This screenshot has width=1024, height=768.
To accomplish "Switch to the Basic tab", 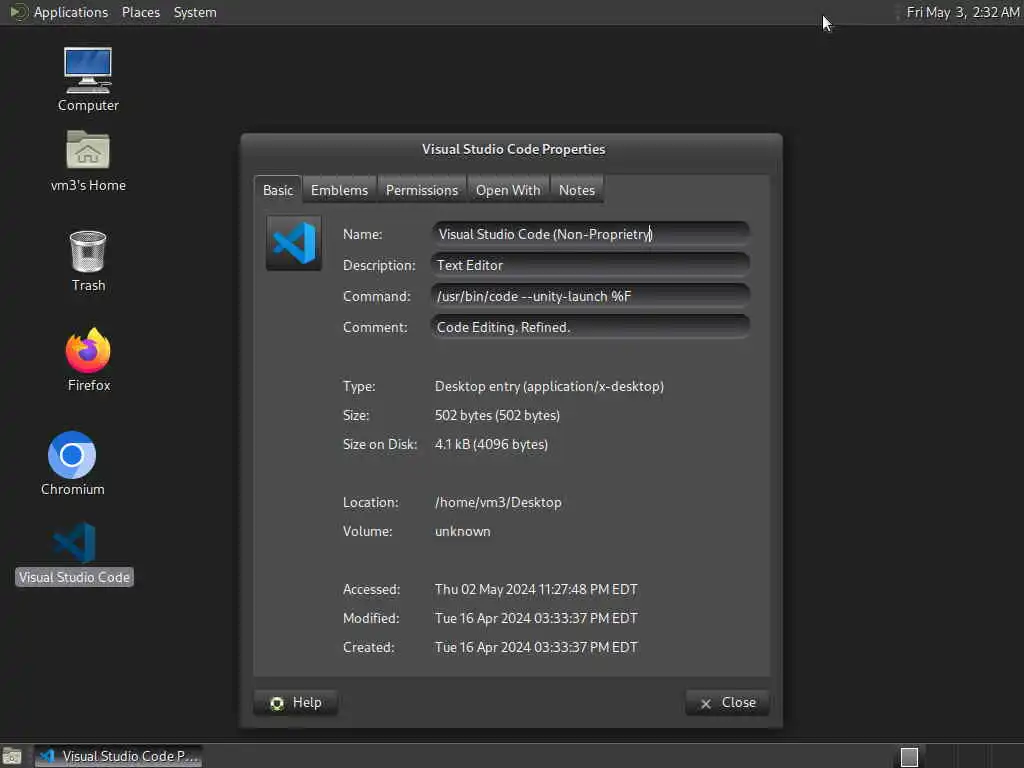I will point(278,190).
